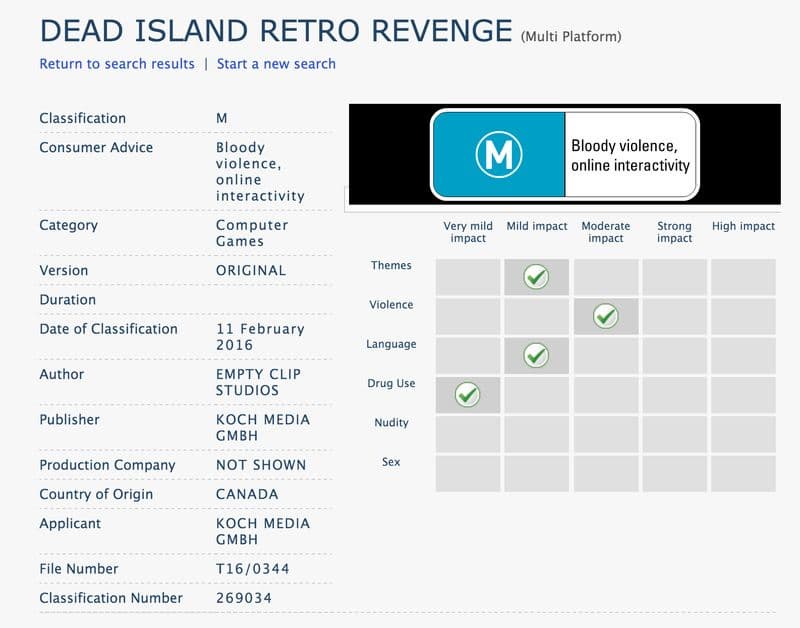Screen dimensions: 800x628
Task: Select the Applicant KOCH MEDIA GMBH value
Action: (x=263, y=532)
